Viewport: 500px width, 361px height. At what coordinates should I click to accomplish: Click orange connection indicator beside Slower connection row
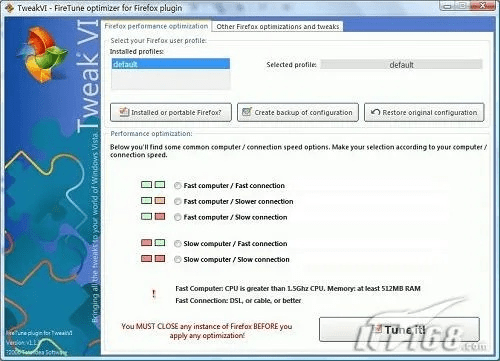[160, 200]
